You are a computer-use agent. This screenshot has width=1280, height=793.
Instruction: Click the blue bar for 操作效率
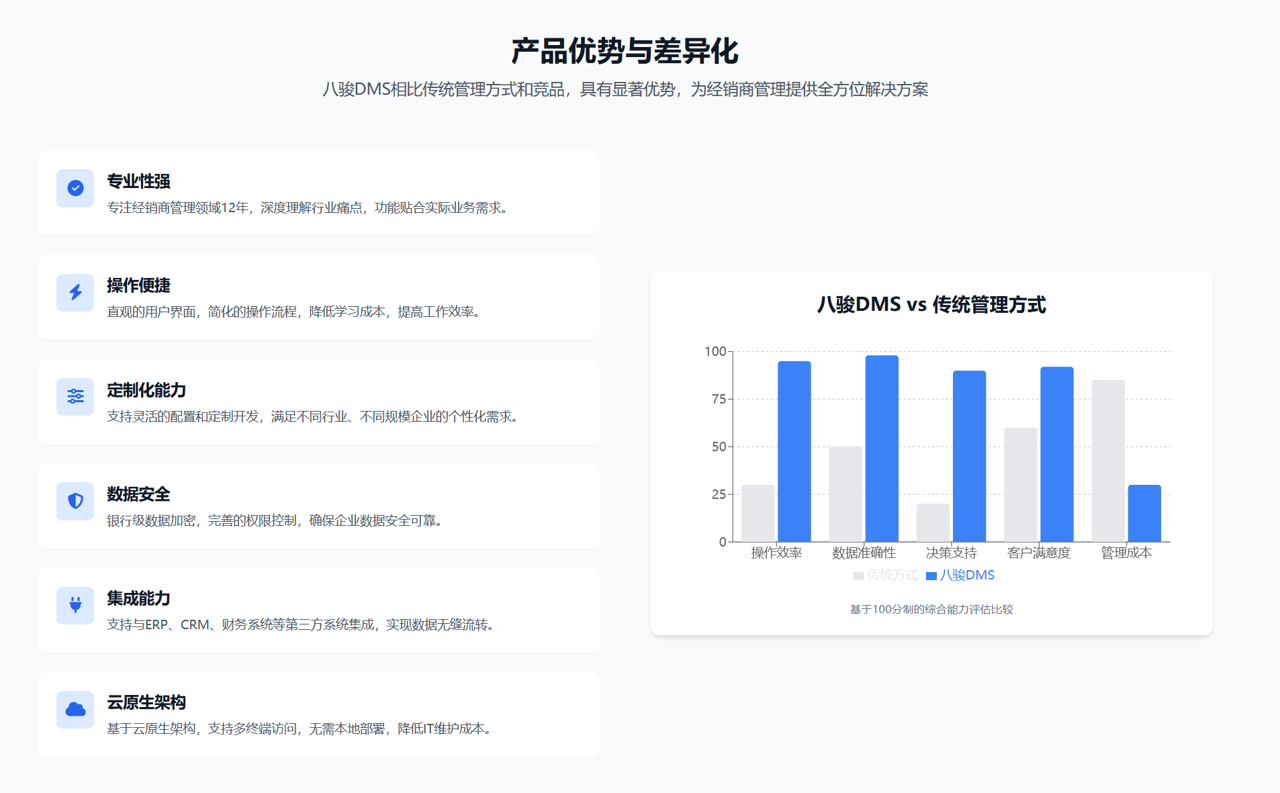coord(794,451)
